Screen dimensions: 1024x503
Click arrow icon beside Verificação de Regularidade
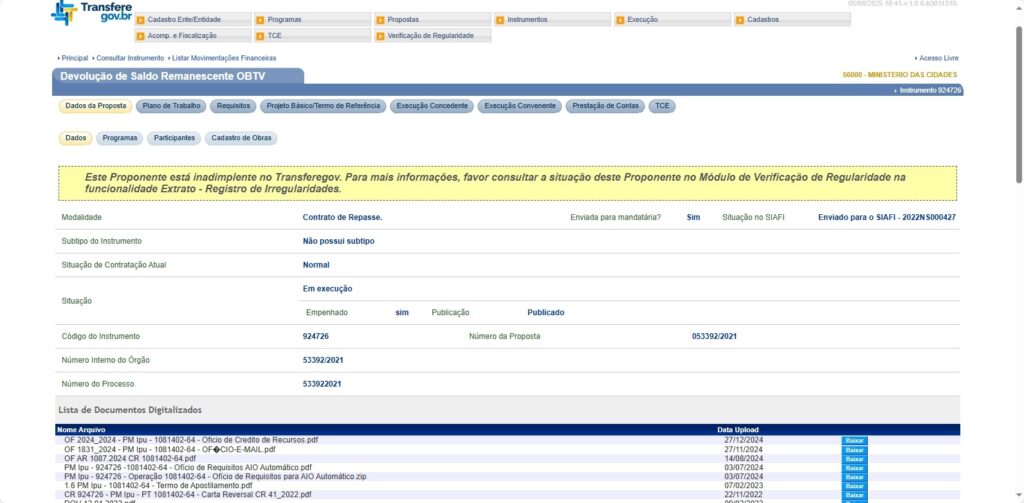pyautogui.click(x=380, y=36)
